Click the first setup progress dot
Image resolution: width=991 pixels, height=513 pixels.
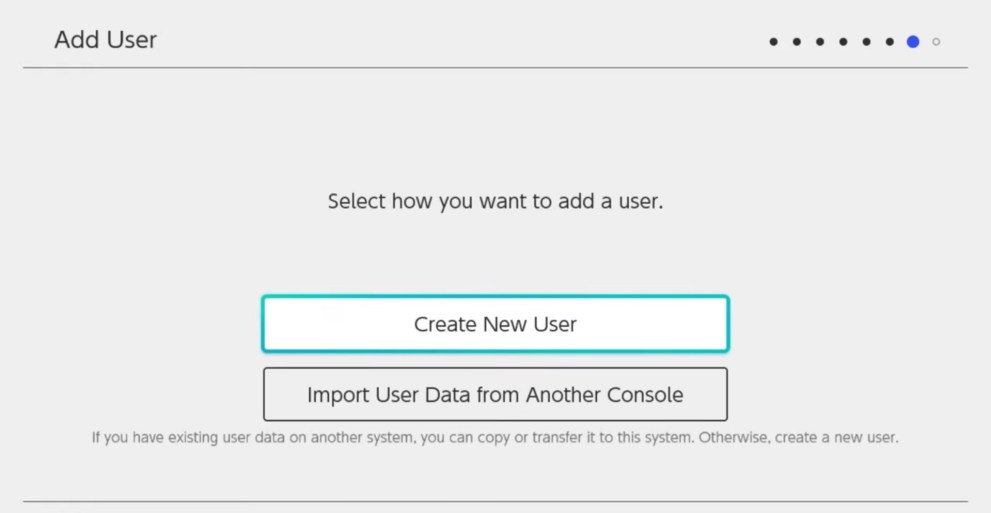773,42
